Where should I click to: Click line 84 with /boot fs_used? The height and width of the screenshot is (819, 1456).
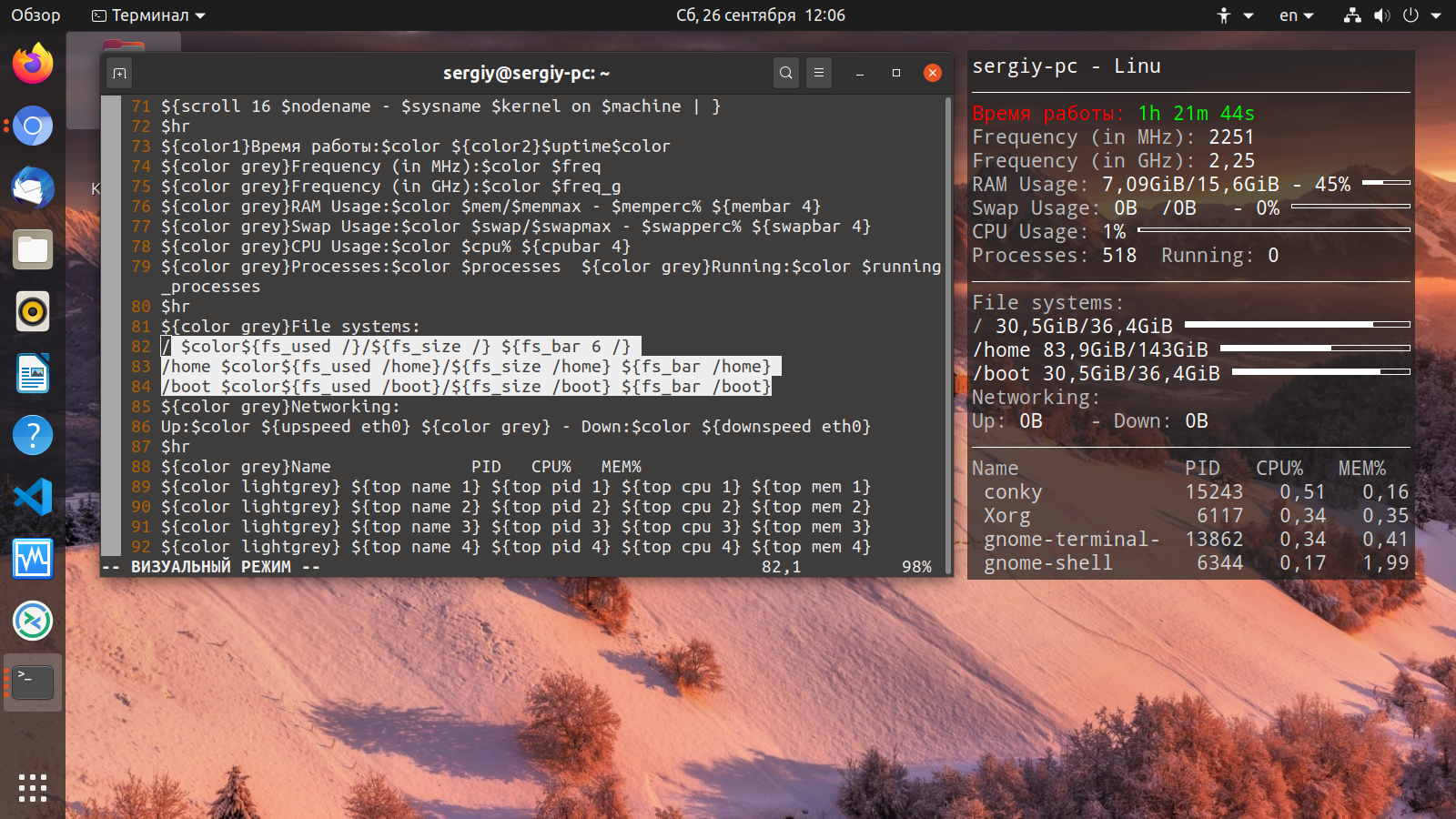[465, 387]
